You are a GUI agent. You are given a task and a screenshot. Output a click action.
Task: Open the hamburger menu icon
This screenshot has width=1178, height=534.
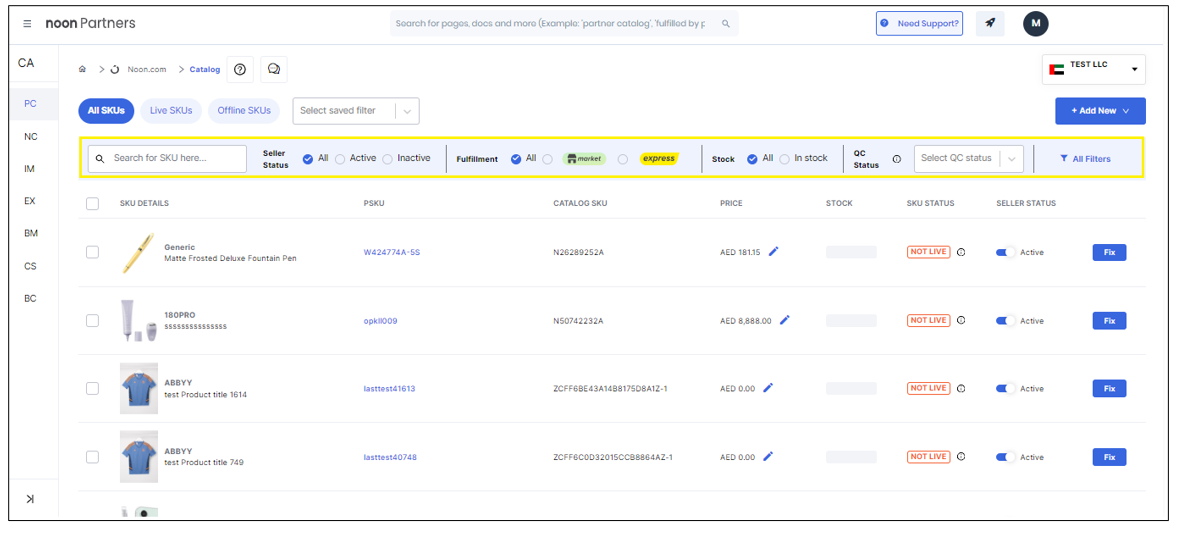(27, 23)
